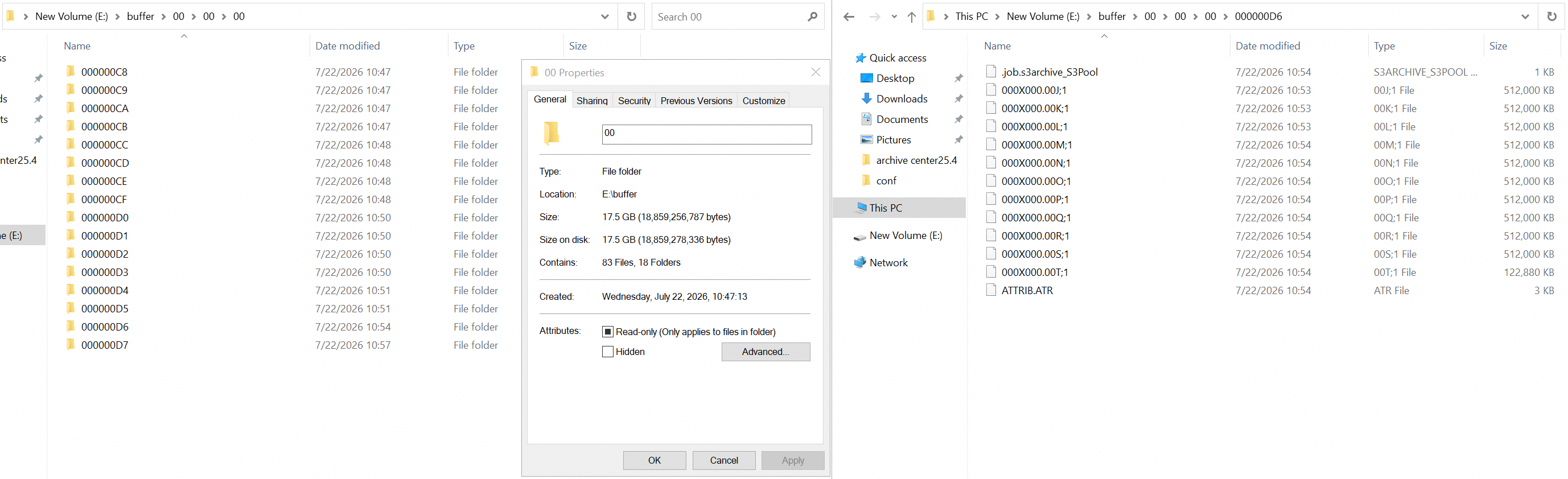The width and height of the screenshot is (1568, 479).
Task: Select the 000000D7 folder icon
Action: 71,345
